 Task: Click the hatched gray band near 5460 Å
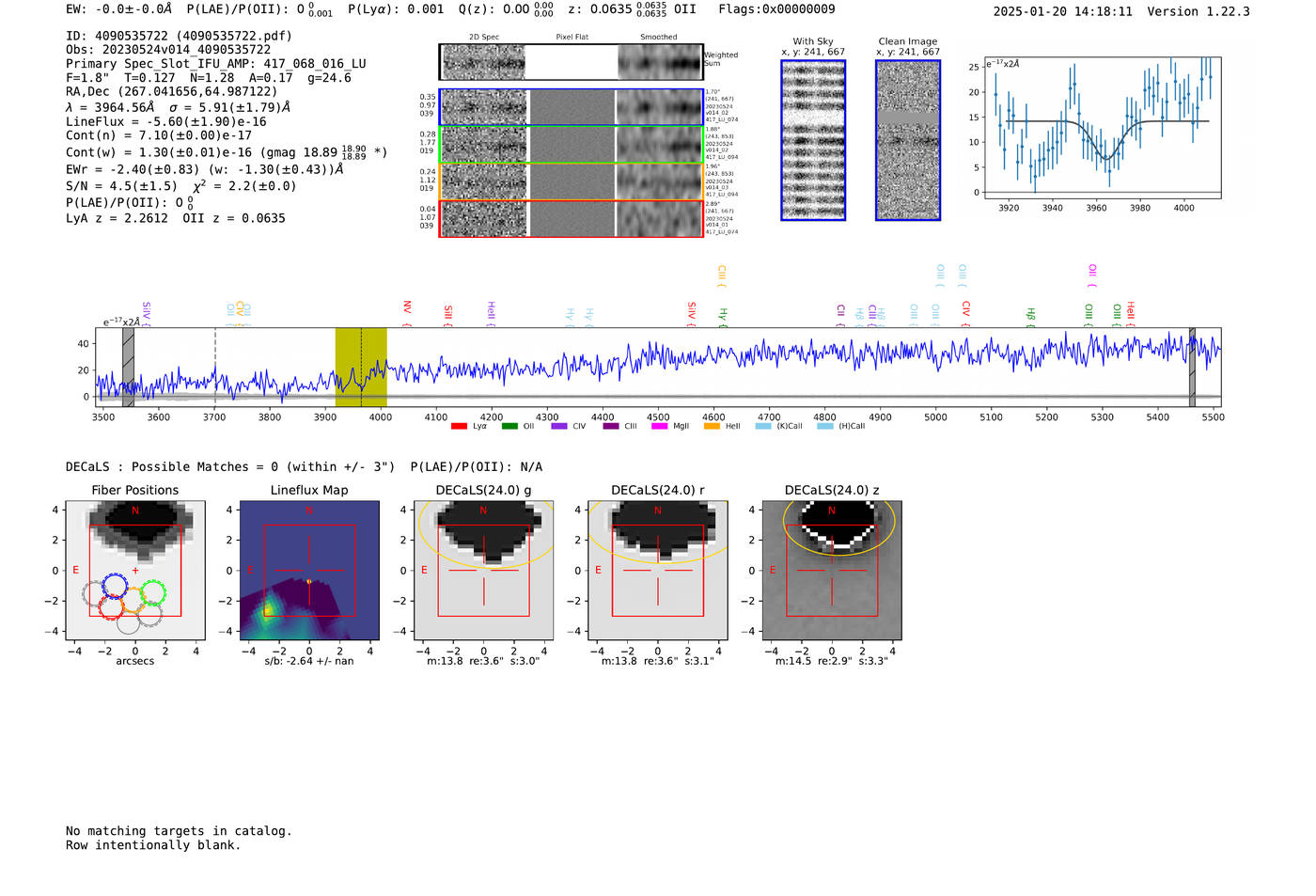point(1192,367)
